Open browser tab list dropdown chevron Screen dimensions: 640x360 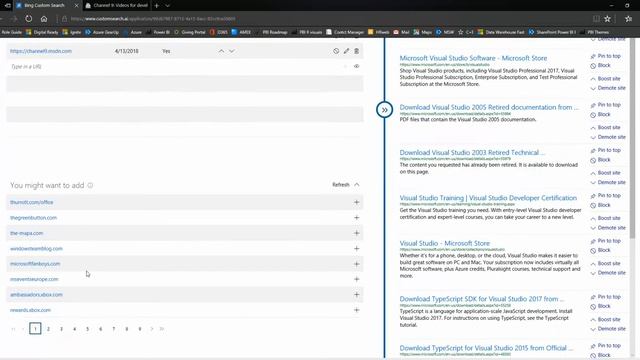[167, 6]
